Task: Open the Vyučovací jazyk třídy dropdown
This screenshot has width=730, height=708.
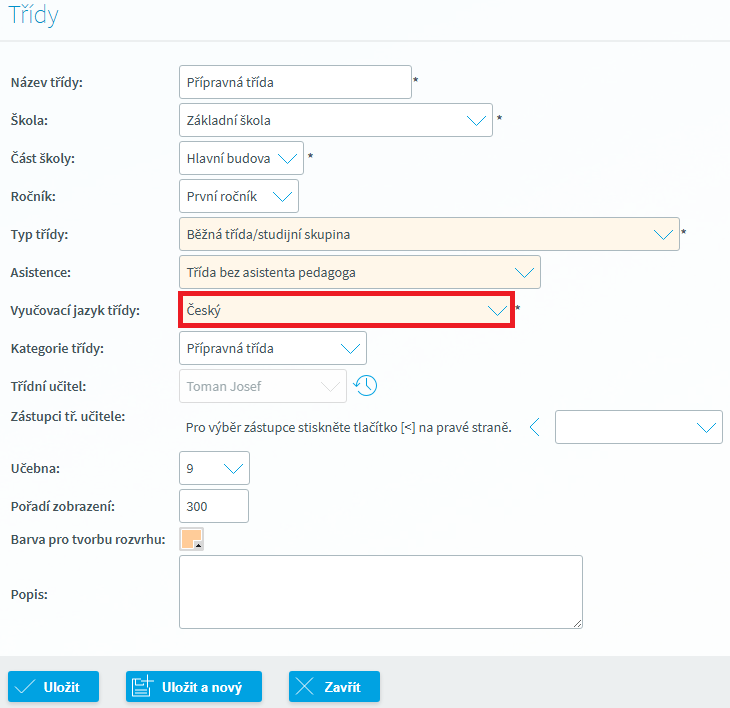Action: click(346, 310)
